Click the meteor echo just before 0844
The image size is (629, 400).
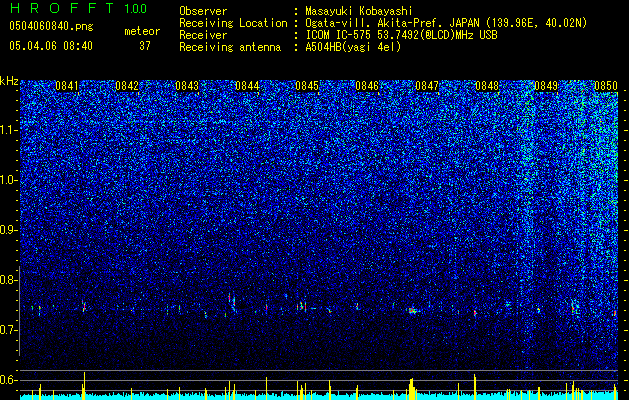(x=231, y=302)
